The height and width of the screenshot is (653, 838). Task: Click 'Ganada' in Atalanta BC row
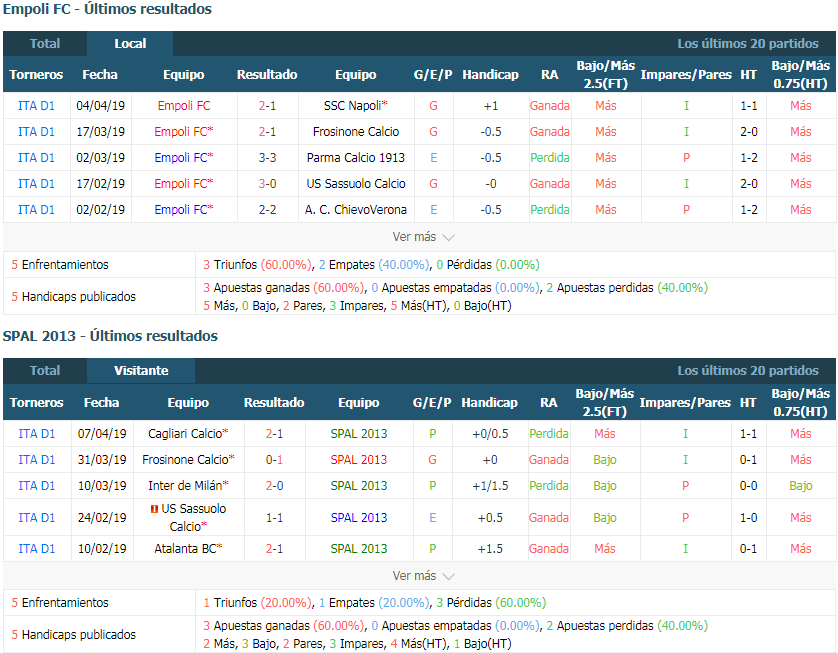tap(548, 548)
